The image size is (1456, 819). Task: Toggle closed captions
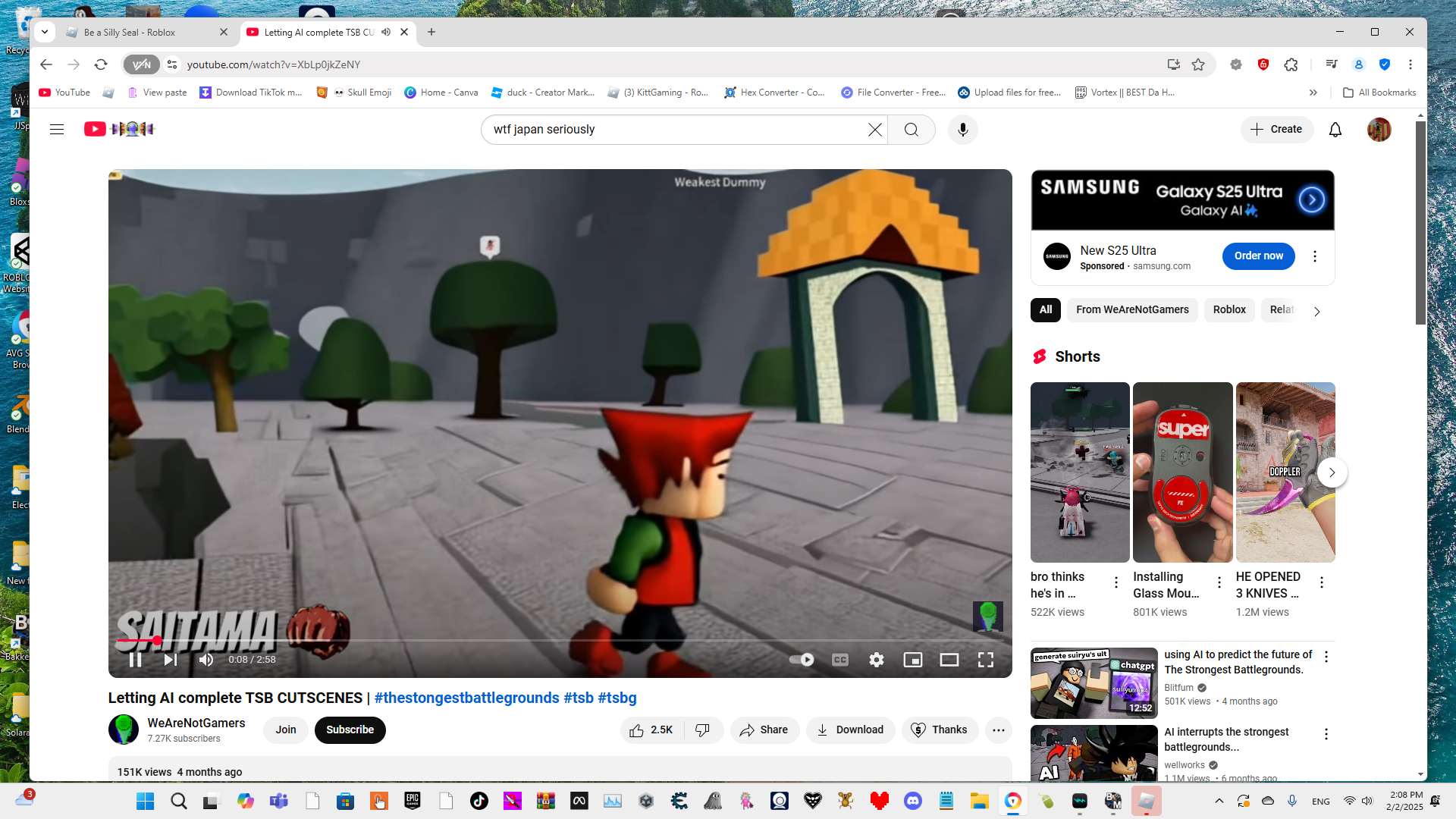[x=840, y=660]
